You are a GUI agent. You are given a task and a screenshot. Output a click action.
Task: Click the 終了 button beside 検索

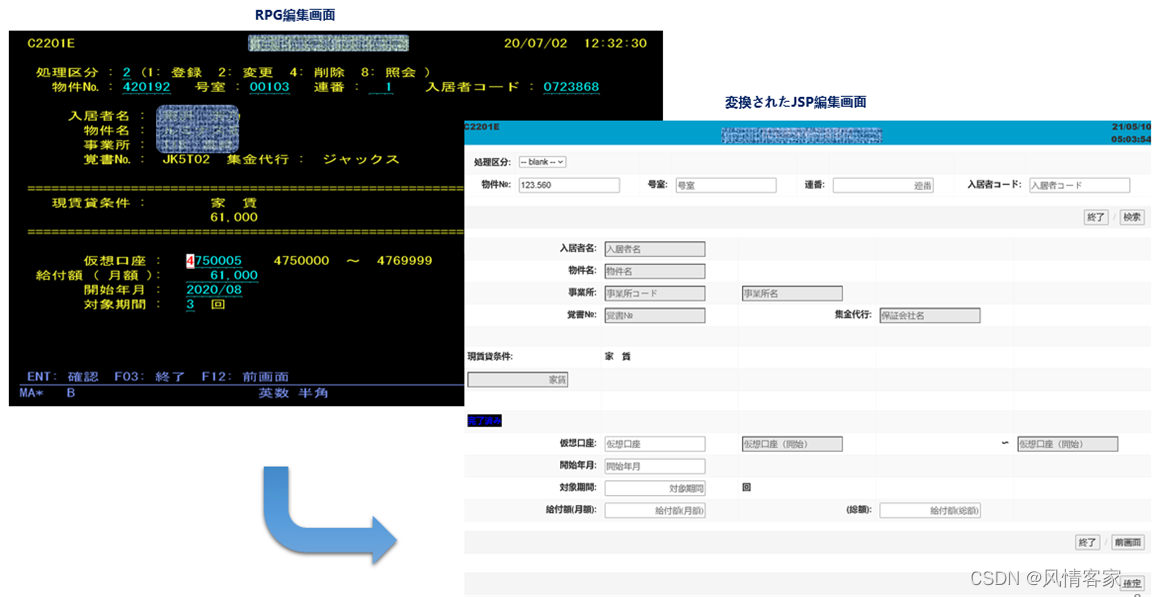coord(1096,217)
